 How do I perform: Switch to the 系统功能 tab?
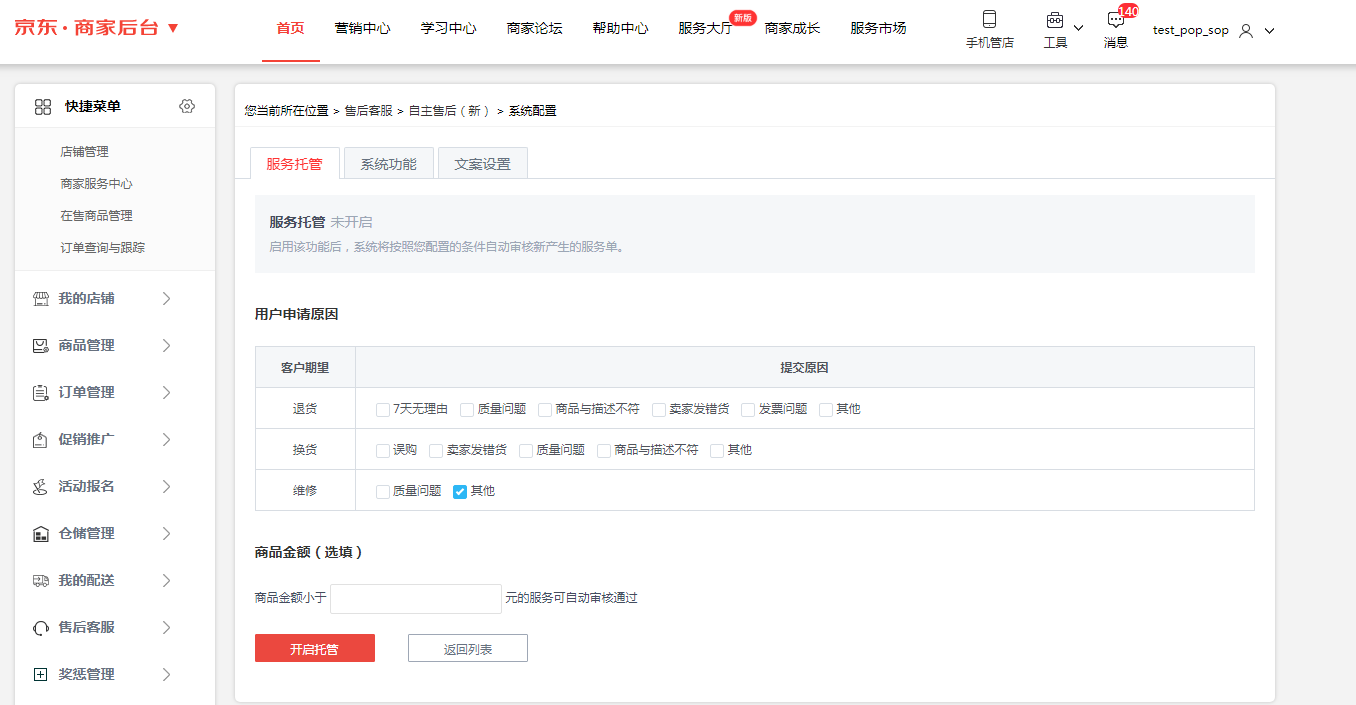(388, 164)
